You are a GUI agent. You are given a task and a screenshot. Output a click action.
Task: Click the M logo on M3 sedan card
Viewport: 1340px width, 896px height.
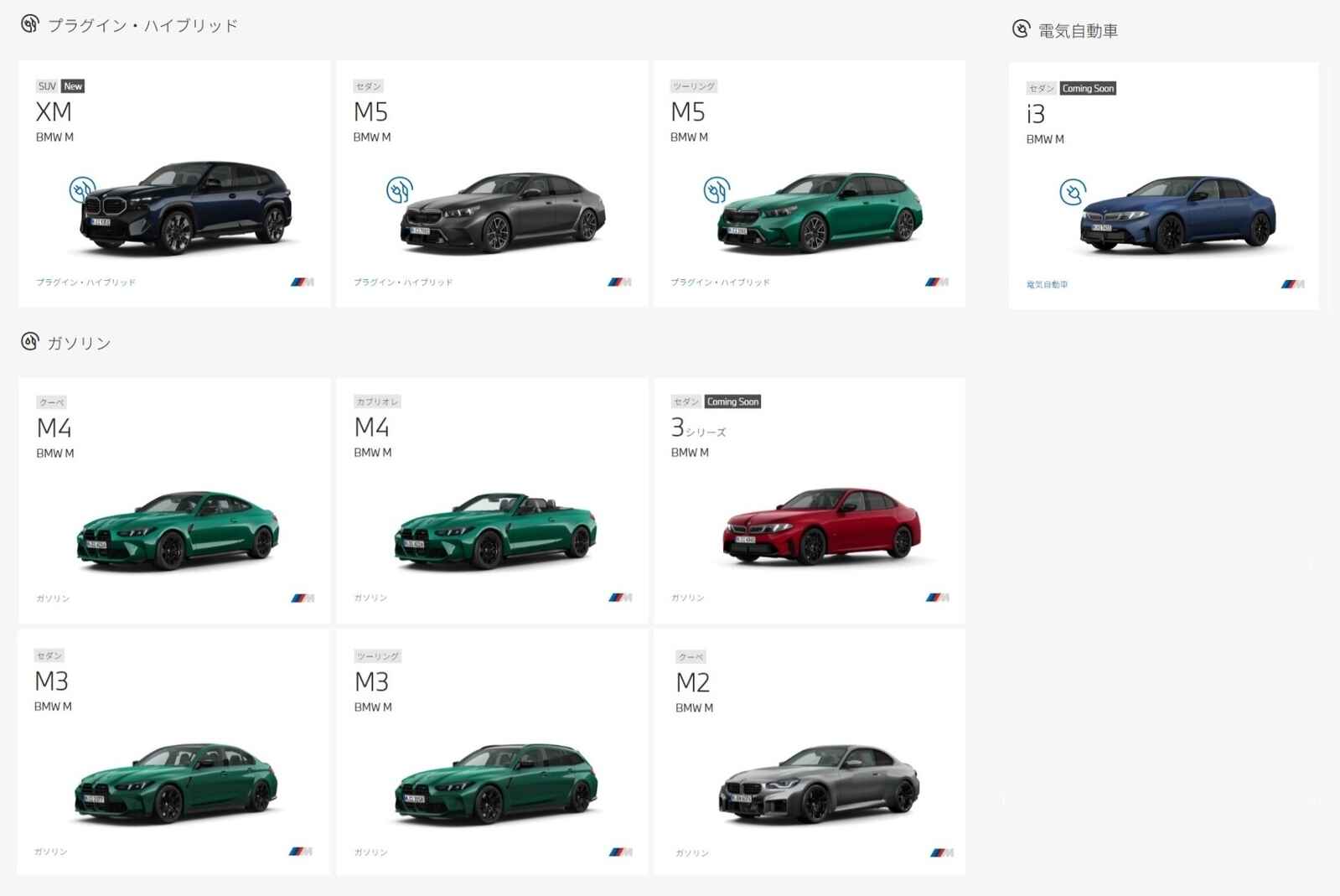tap(301, 852)
